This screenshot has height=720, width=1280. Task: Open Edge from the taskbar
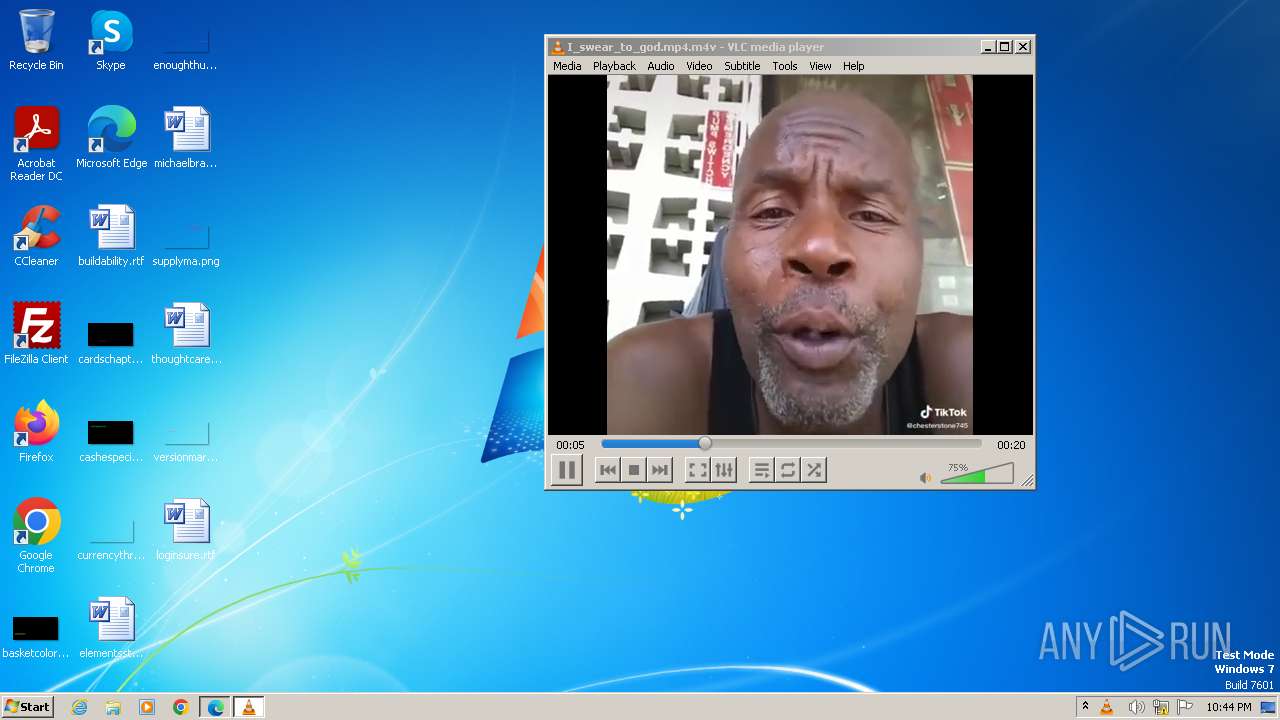click(215, 707)
